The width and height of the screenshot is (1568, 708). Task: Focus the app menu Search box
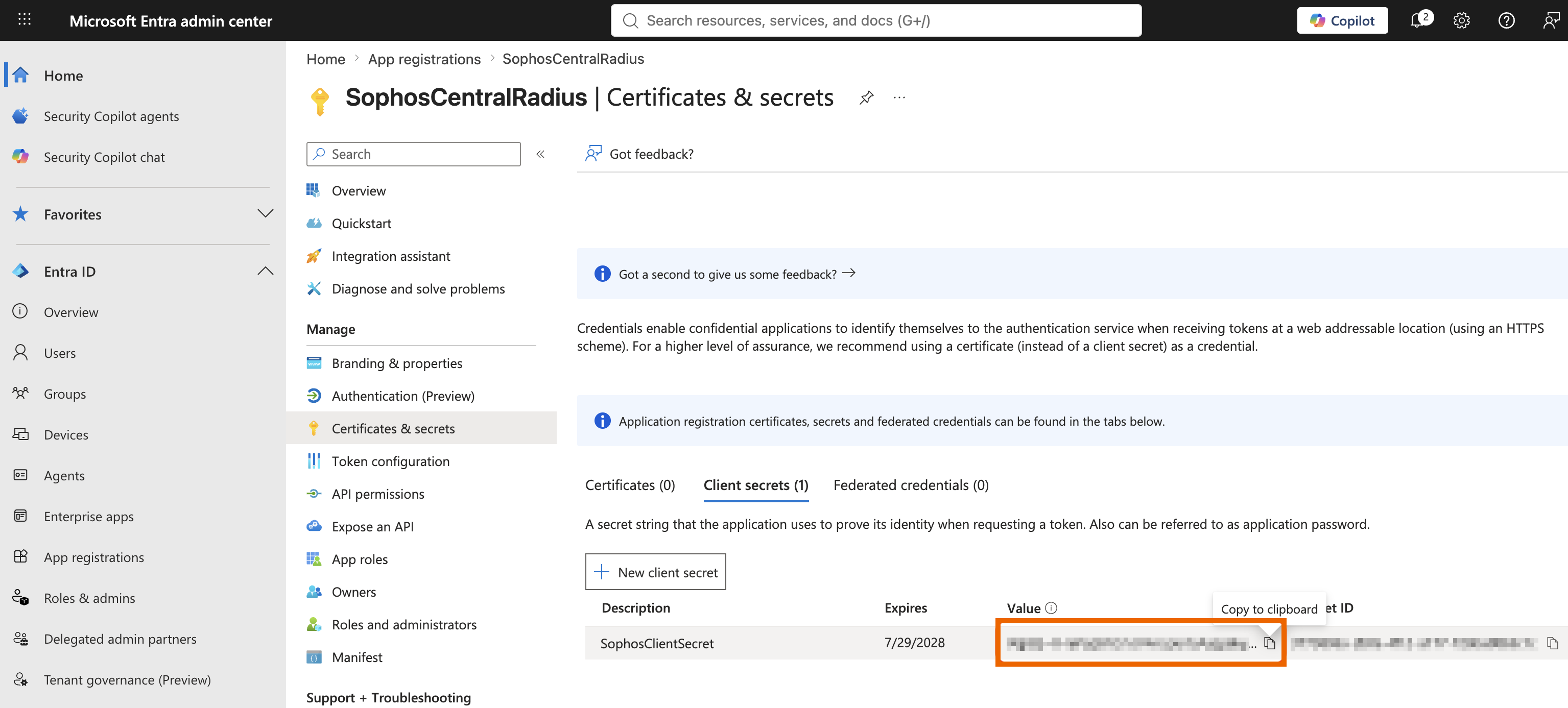coord(413,154)
